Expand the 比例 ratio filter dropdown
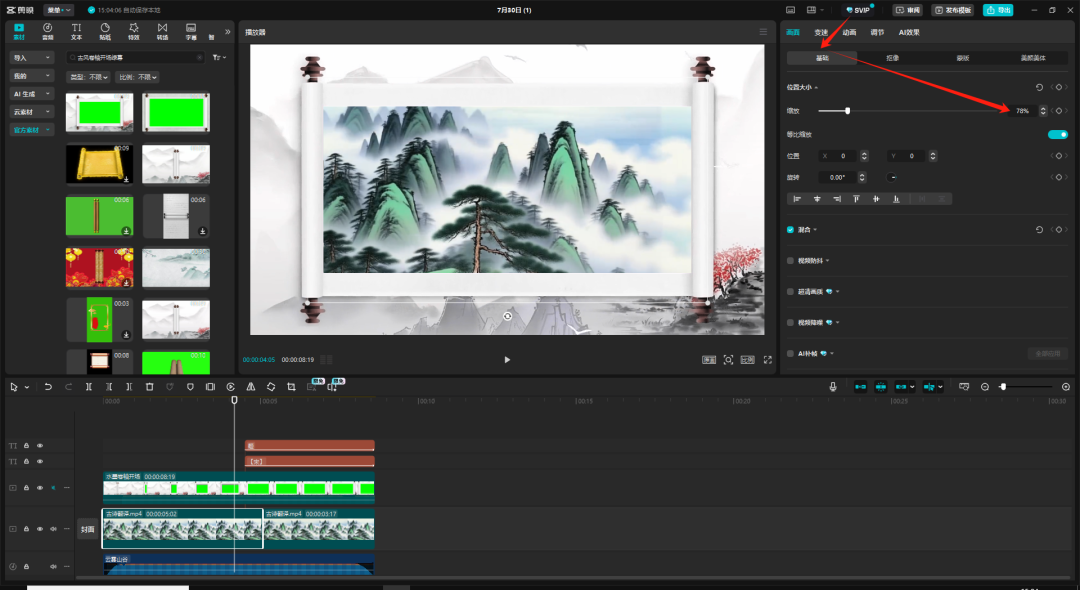Image resolution: width=1080 pixels, height=590 pixels. [x=138, y=77]
